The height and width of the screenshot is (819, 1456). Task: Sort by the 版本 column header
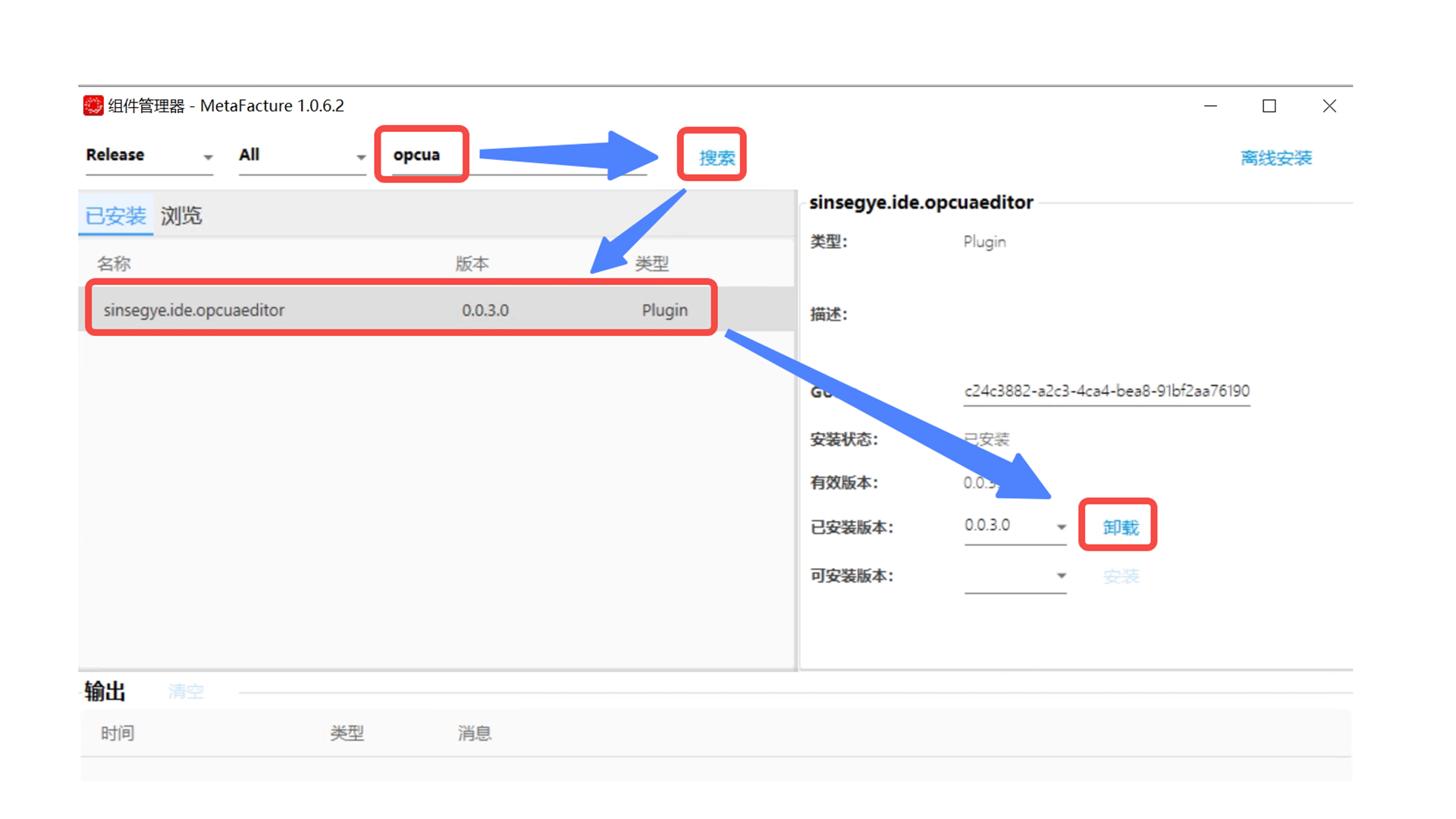click(472, 263)
